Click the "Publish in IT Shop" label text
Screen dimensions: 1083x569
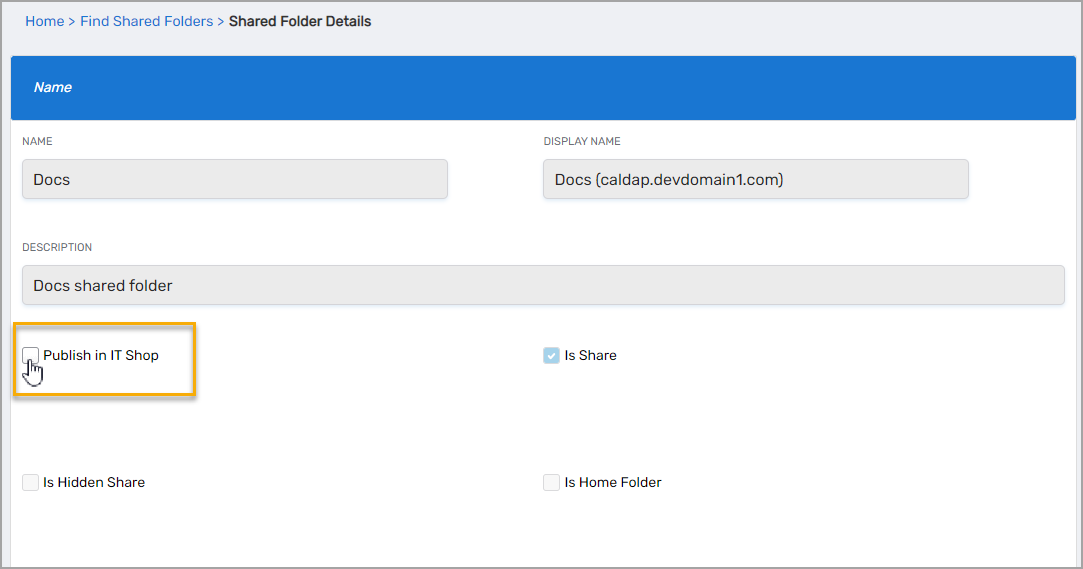(101, 355)
